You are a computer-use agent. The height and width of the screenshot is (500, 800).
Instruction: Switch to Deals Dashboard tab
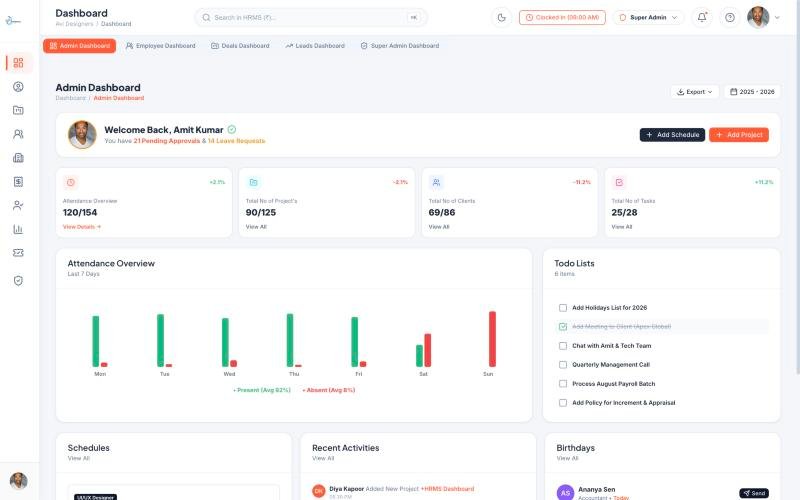240,46
